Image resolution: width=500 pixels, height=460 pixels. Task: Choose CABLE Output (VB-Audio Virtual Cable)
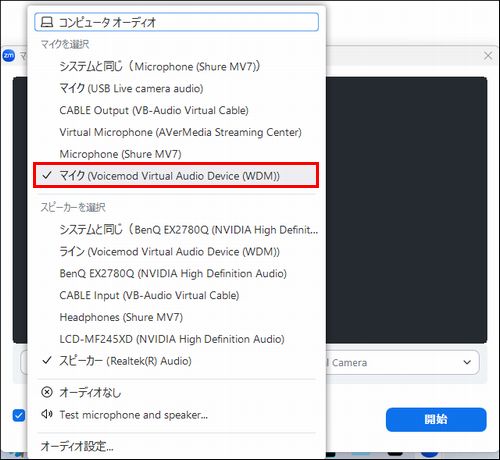pyautogui.click(x=176, y=110)
